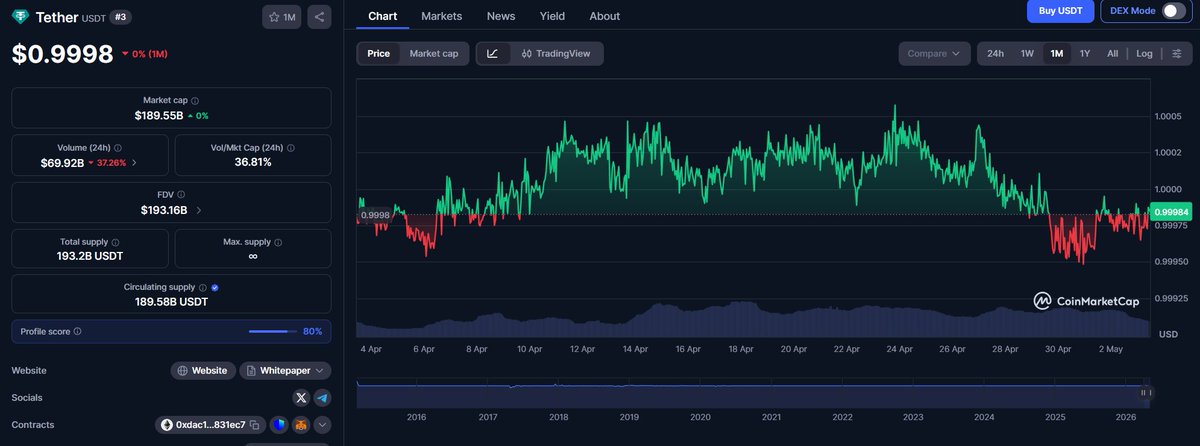Image resolution: width=1200 pixels, height=446 pixels.
Task: Expand the Whitepaper dropdown
Action: [x=286, y=370]
